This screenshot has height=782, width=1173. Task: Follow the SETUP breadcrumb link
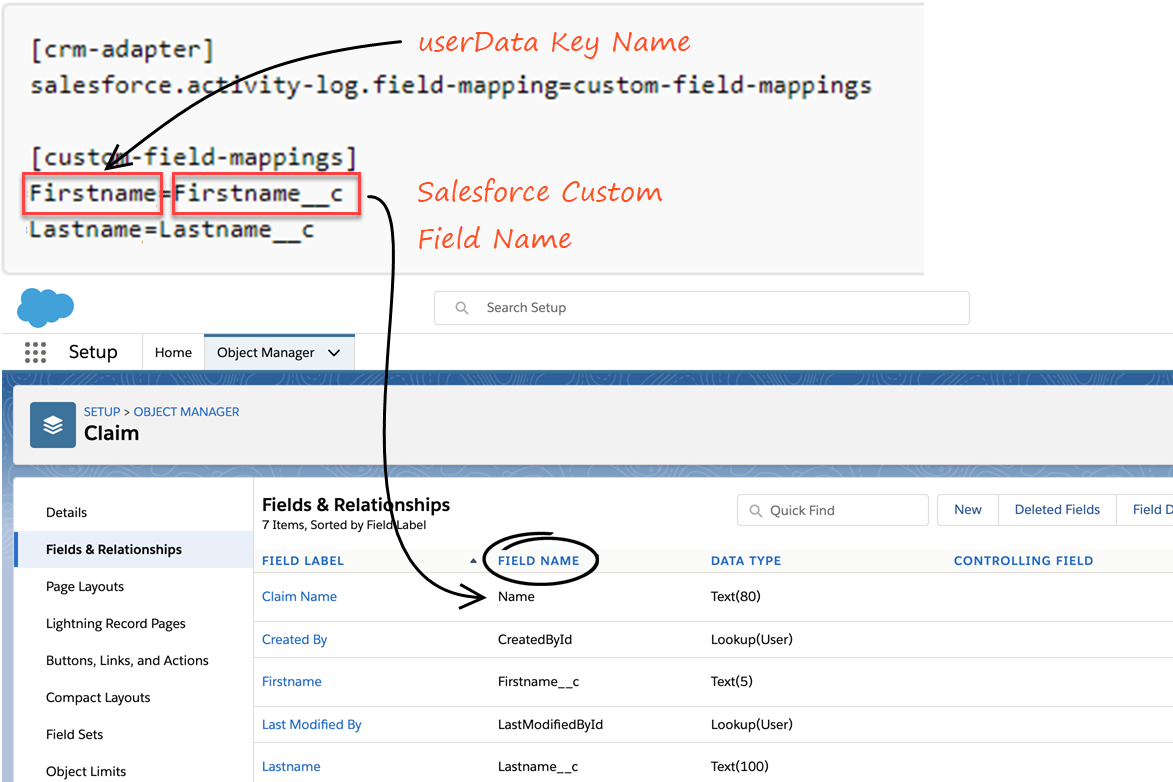tap(102, 412)
